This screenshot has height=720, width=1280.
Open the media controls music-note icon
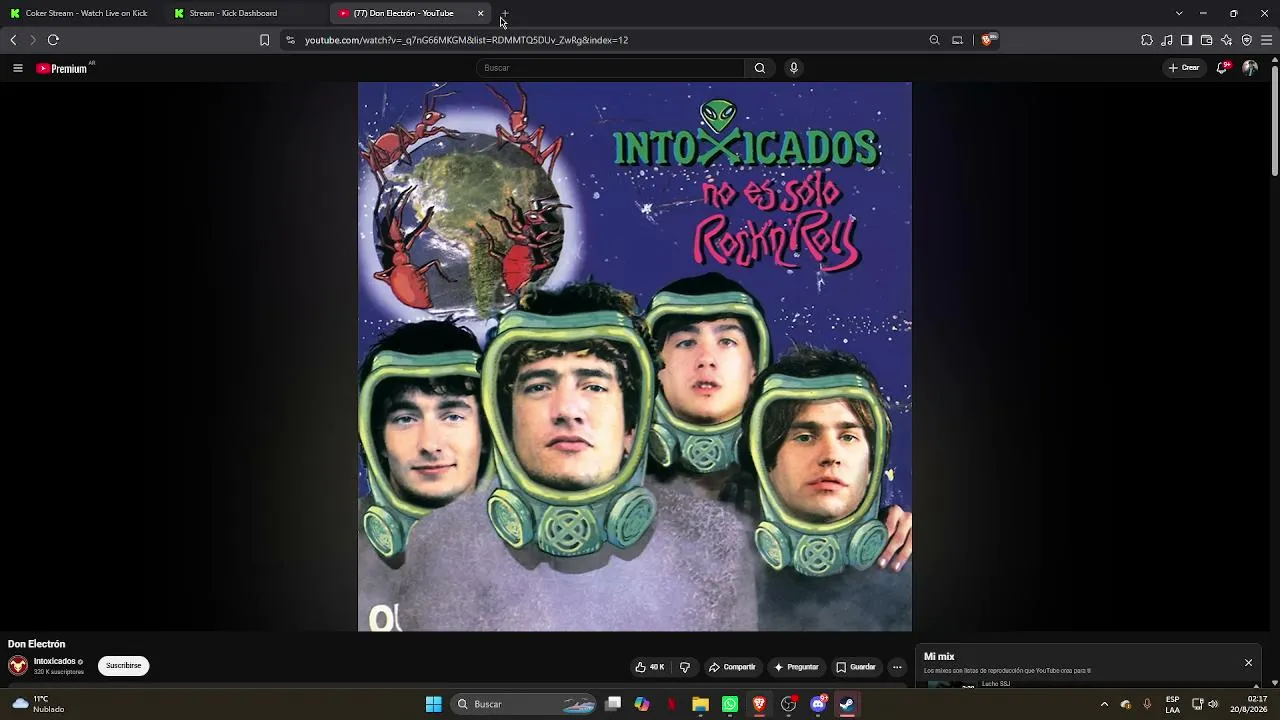point(1167,40)
